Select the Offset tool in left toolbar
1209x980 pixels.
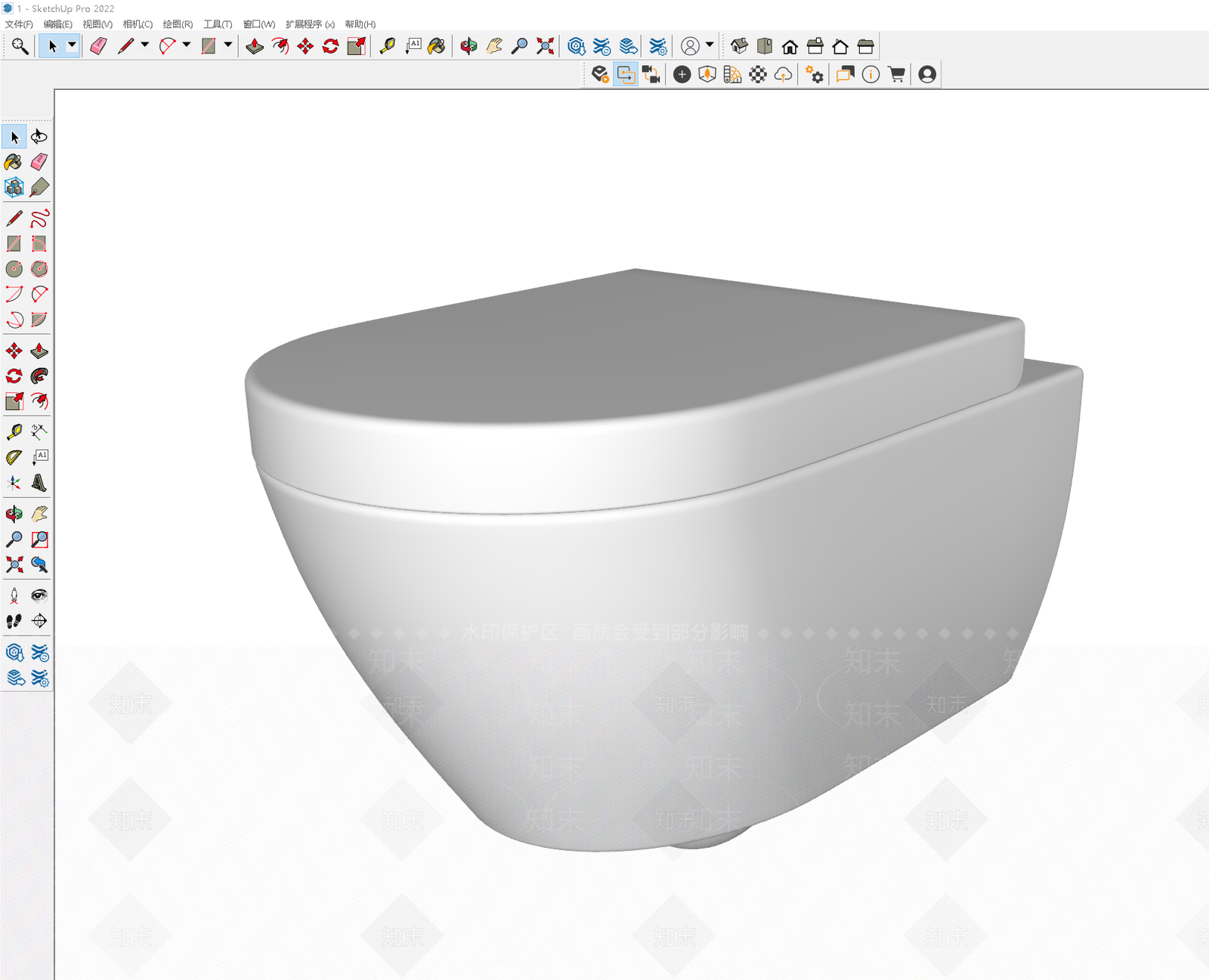pyautogui.click(x=39, y=401)
